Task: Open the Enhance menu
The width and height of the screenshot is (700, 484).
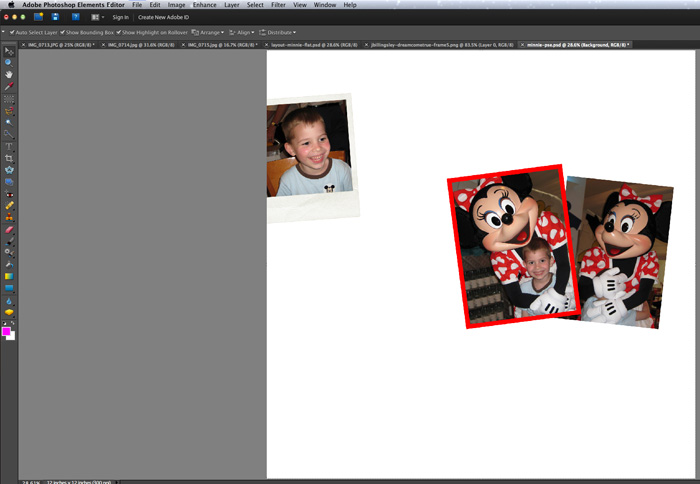Action: tap(204, 4)
